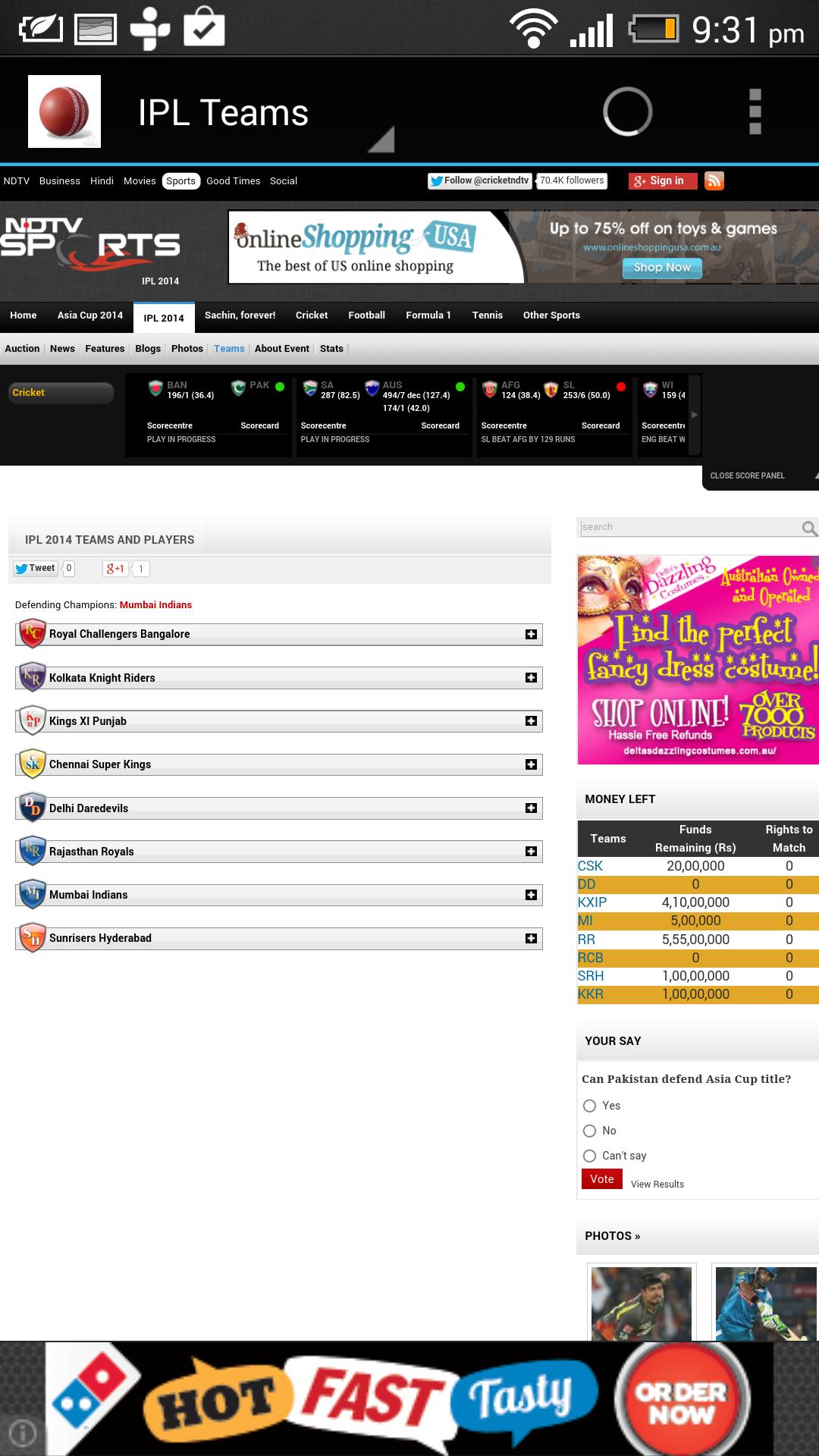The width and height of the screenshot is (819, 1456).
Task: Open the Football tab
Action: (x=367, y=315)
